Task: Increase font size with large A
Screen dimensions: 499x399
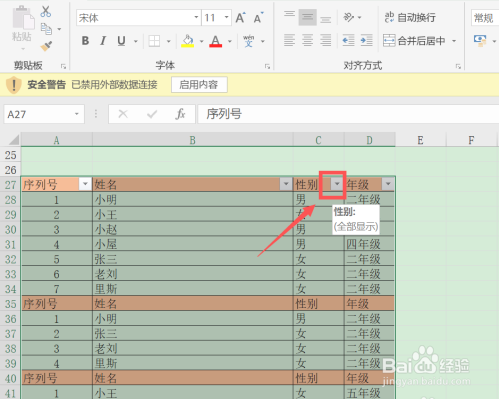Action: point(240,18)
